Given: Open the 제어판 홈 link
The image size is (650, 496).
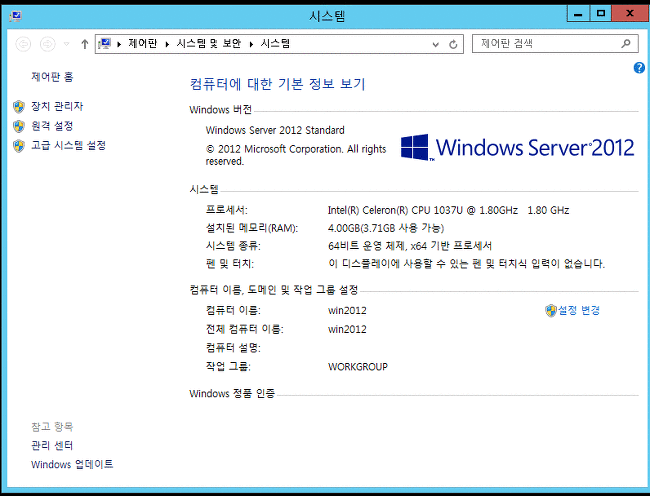Looking at the screenshot, I should pos(52,77).
